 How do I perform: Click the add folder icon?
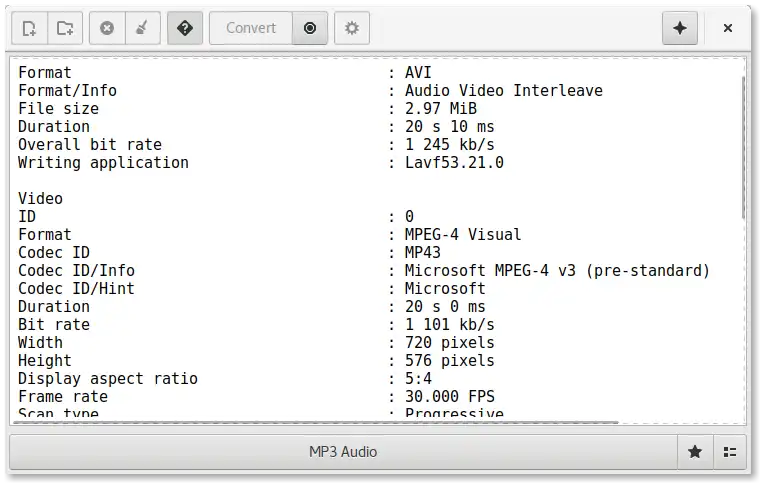point(64,28)
